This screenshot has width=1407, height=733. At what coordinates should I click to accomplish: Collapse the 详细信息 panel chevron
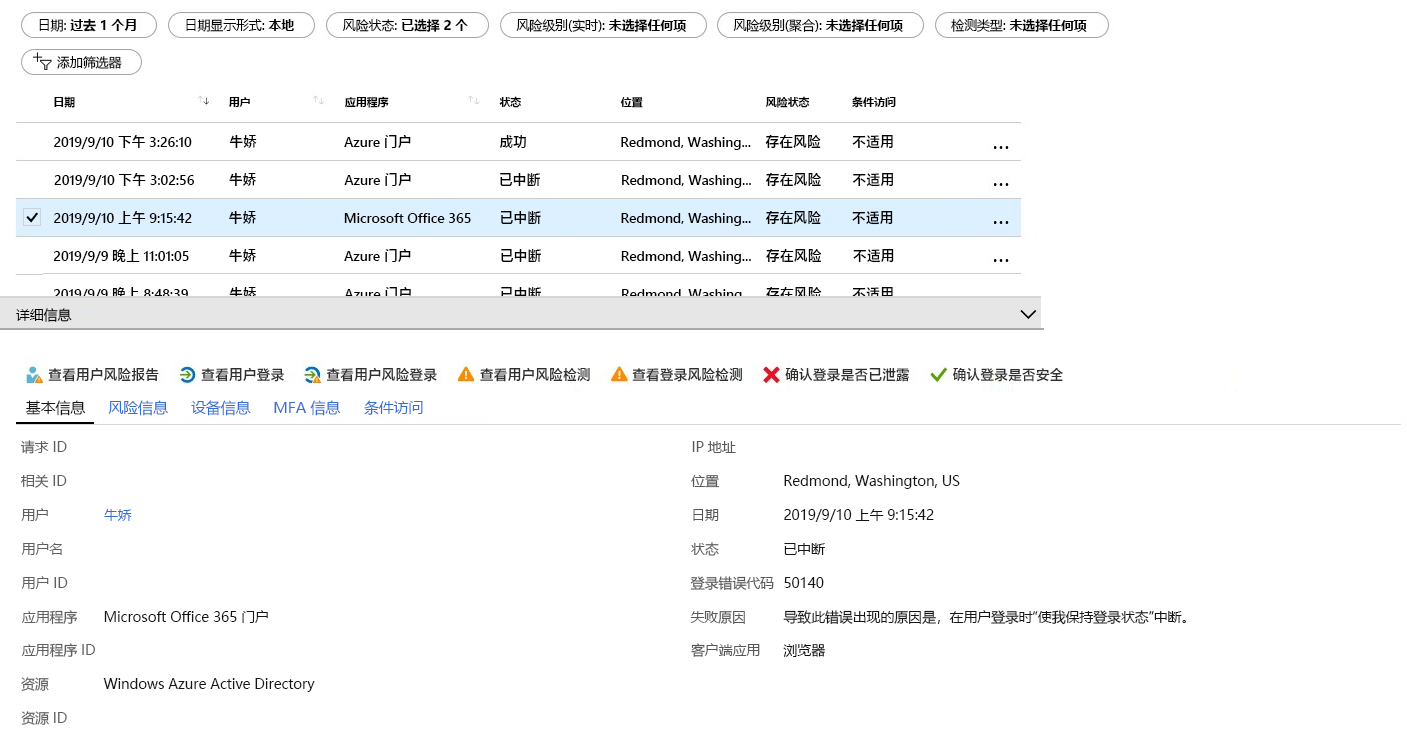pyautogui.click(x=1028, y=314)
